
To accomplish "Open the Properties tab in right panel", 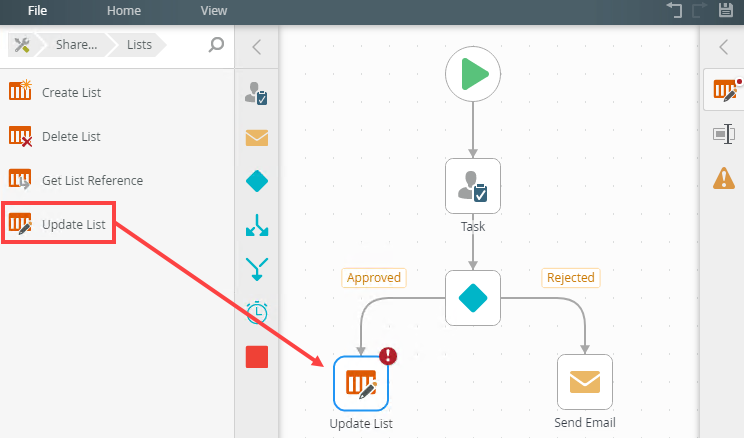I will pyautogui.click(x=724, y=134).
